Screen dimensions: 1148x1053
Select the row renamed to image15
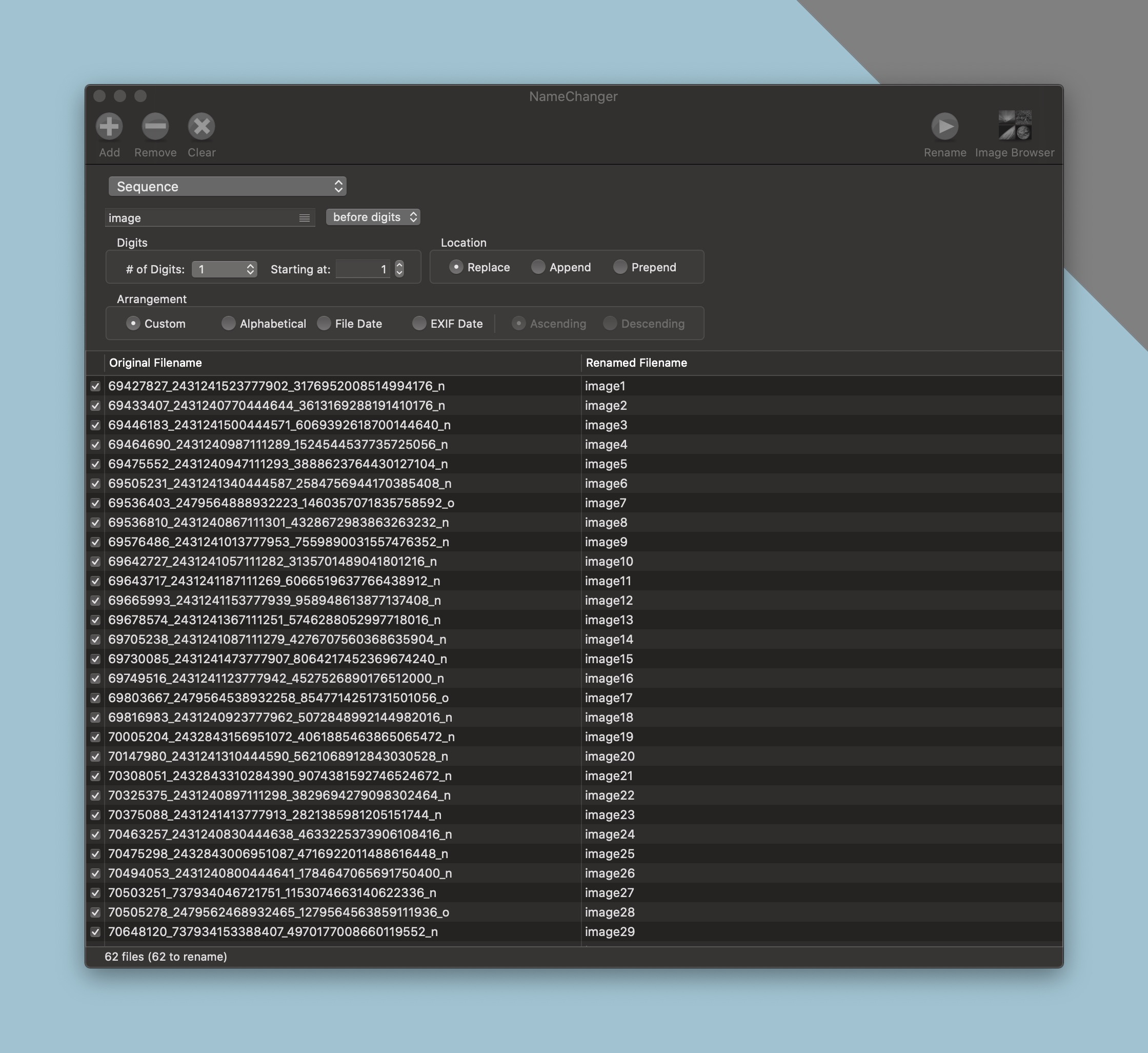(609, 659)
